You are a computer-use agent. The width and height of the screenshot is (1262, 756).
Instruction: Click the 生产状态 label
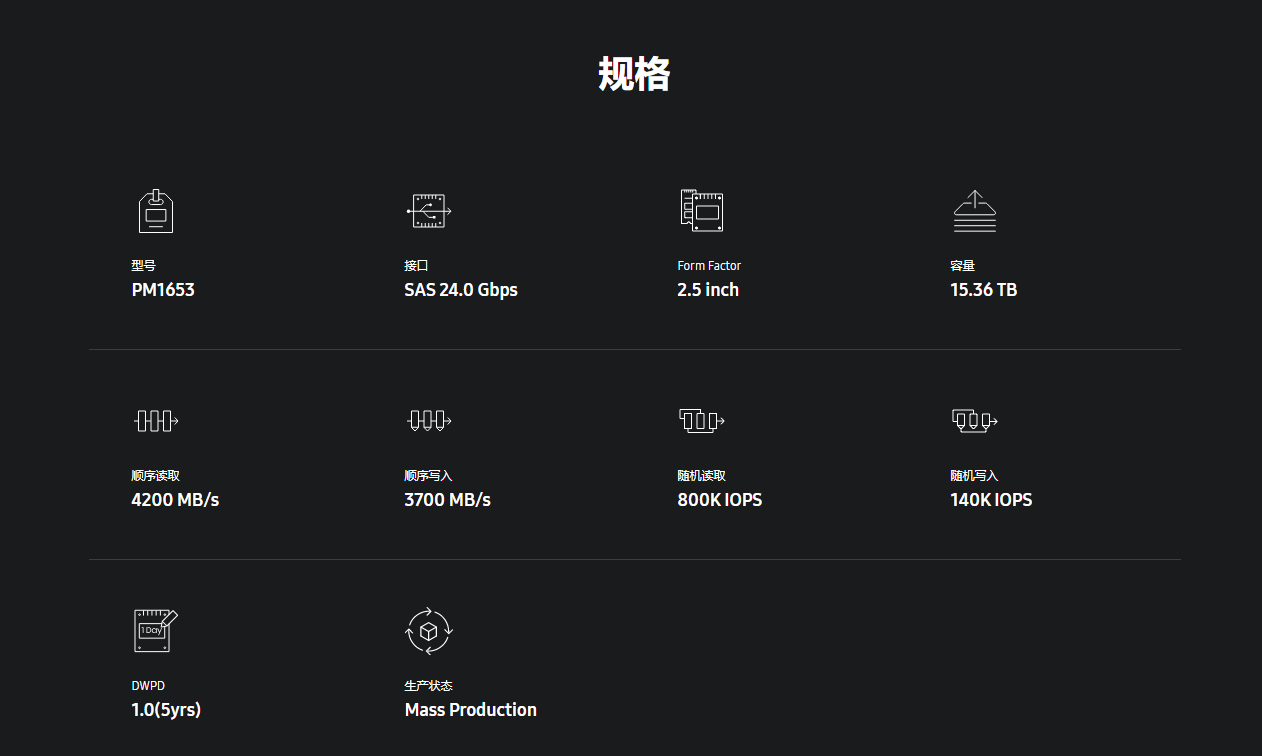[x=428, y=686]
